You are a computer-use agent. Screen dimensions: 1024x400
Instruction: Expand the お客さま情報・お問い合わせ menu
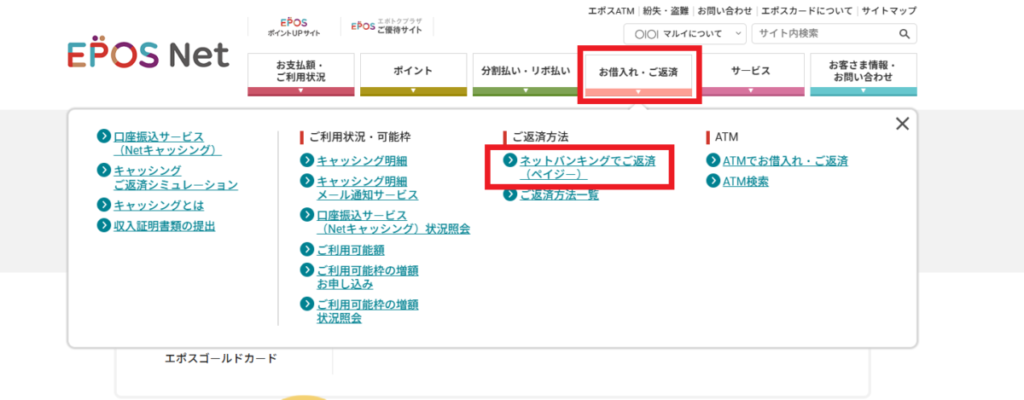tap(863, 75)
